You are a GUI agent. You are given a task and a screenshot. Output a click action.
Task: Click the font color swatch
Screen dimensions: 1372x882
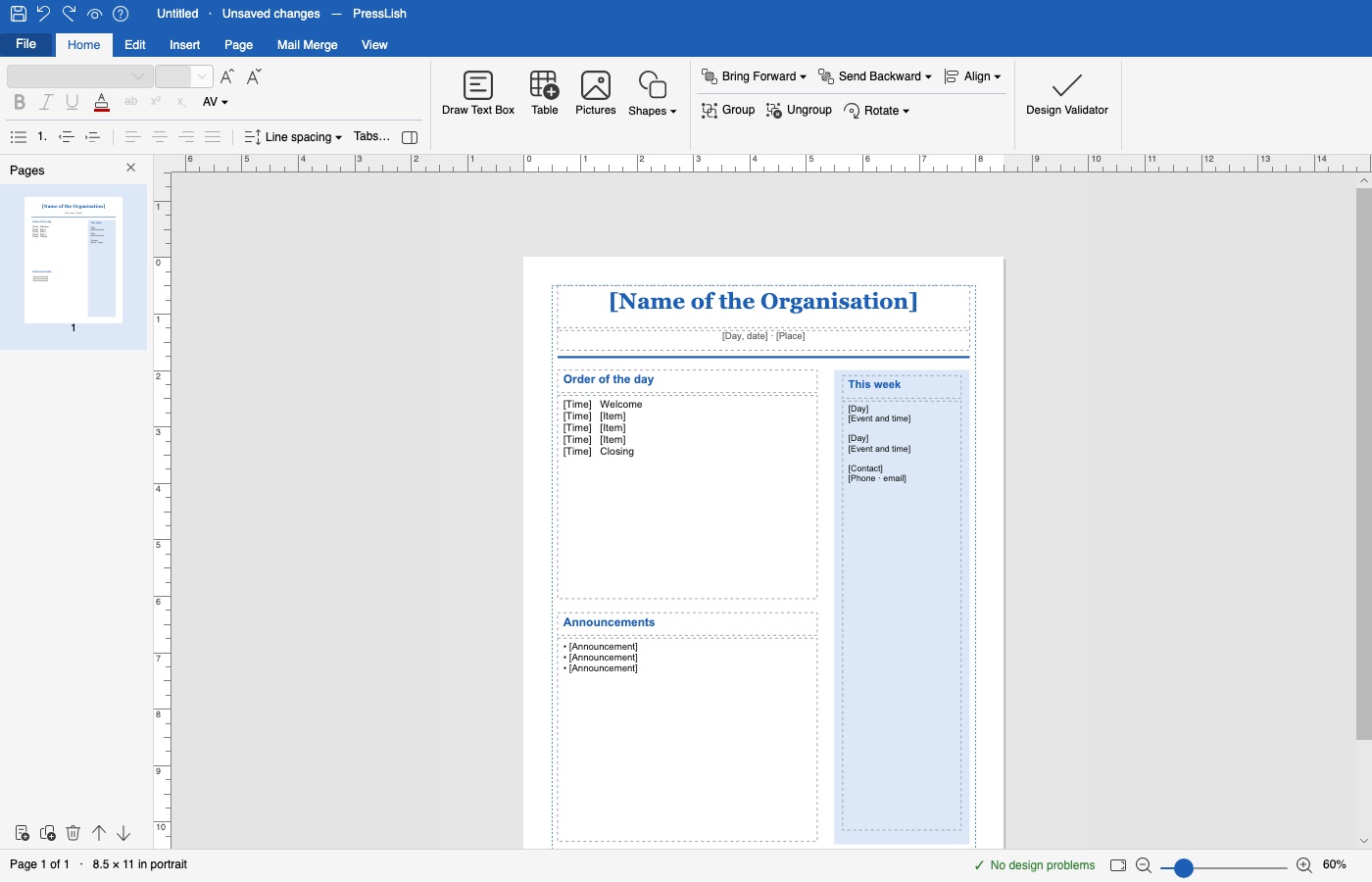click(102, 102)
